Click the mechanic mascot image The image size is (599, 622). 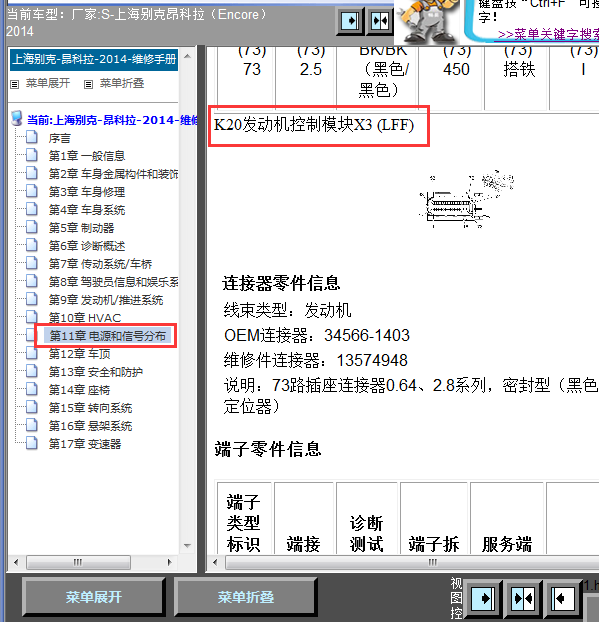click(x=428, y=22)
